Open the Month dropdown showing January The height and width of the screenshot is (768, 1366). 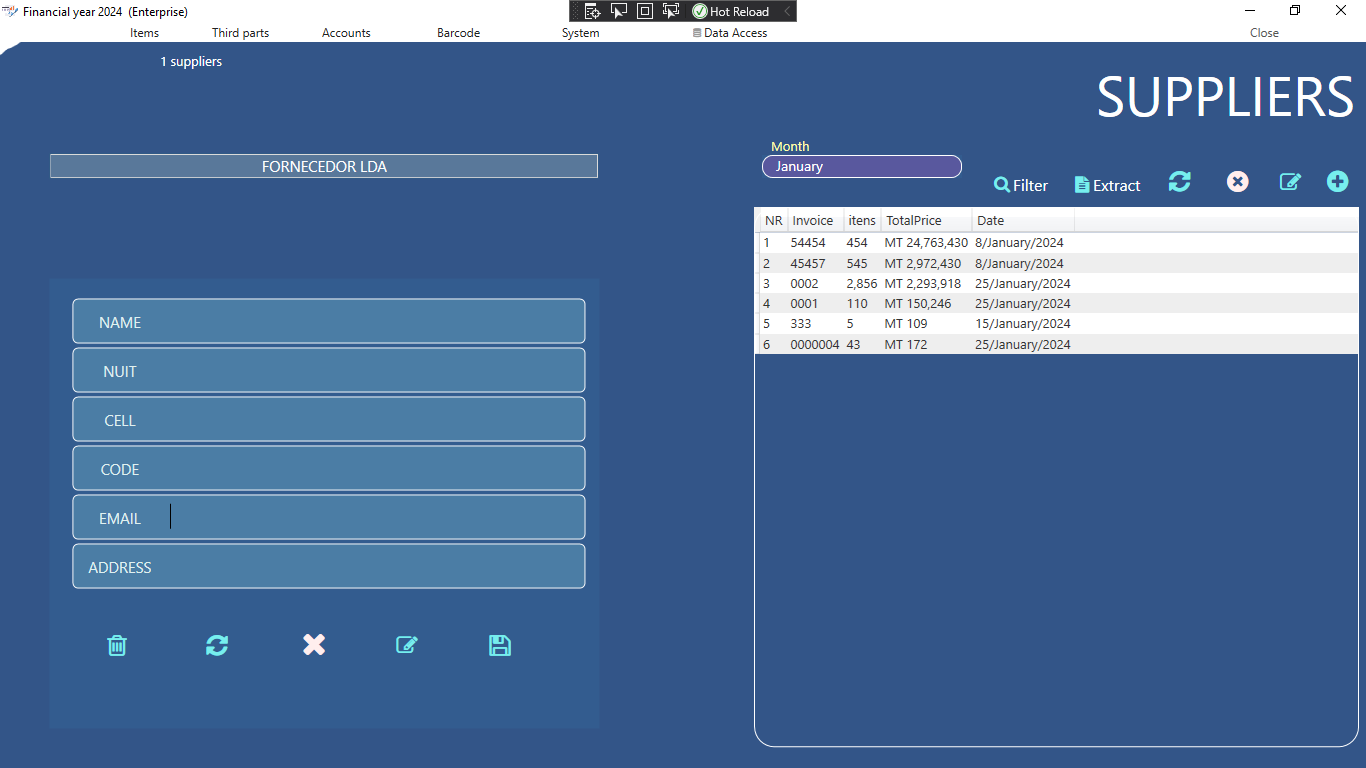click(x=861, y=167)
